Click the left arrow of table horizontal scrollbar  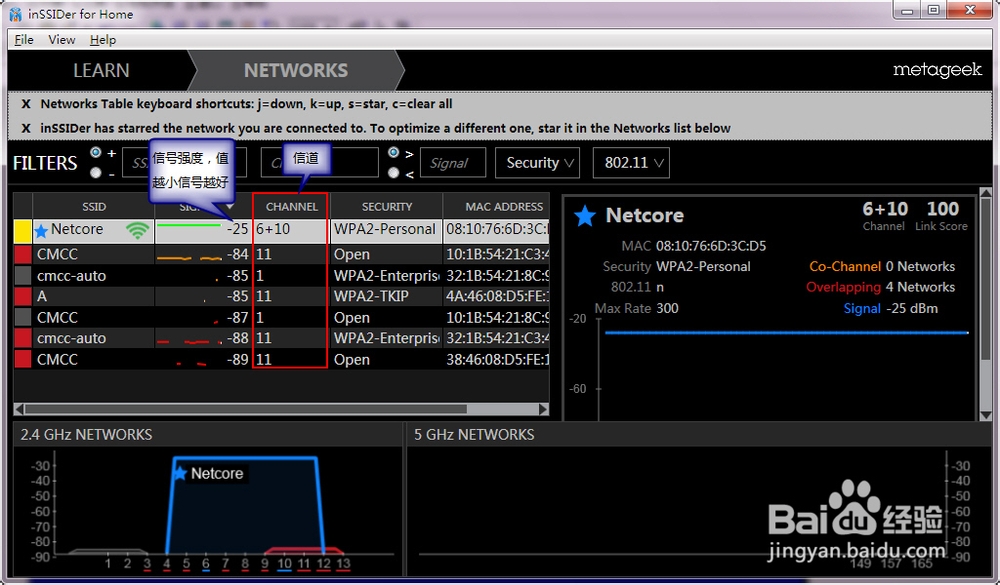[x=19, y=409]
